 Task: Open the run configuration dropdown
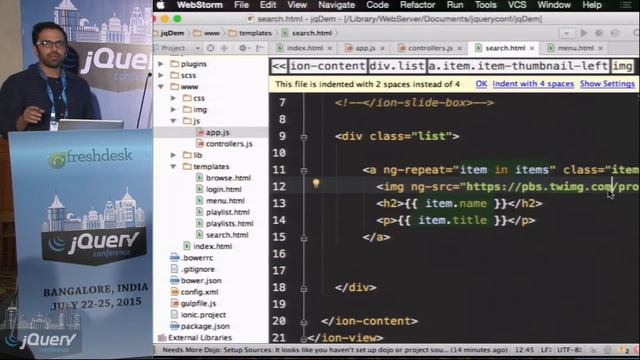click(567, 33)
